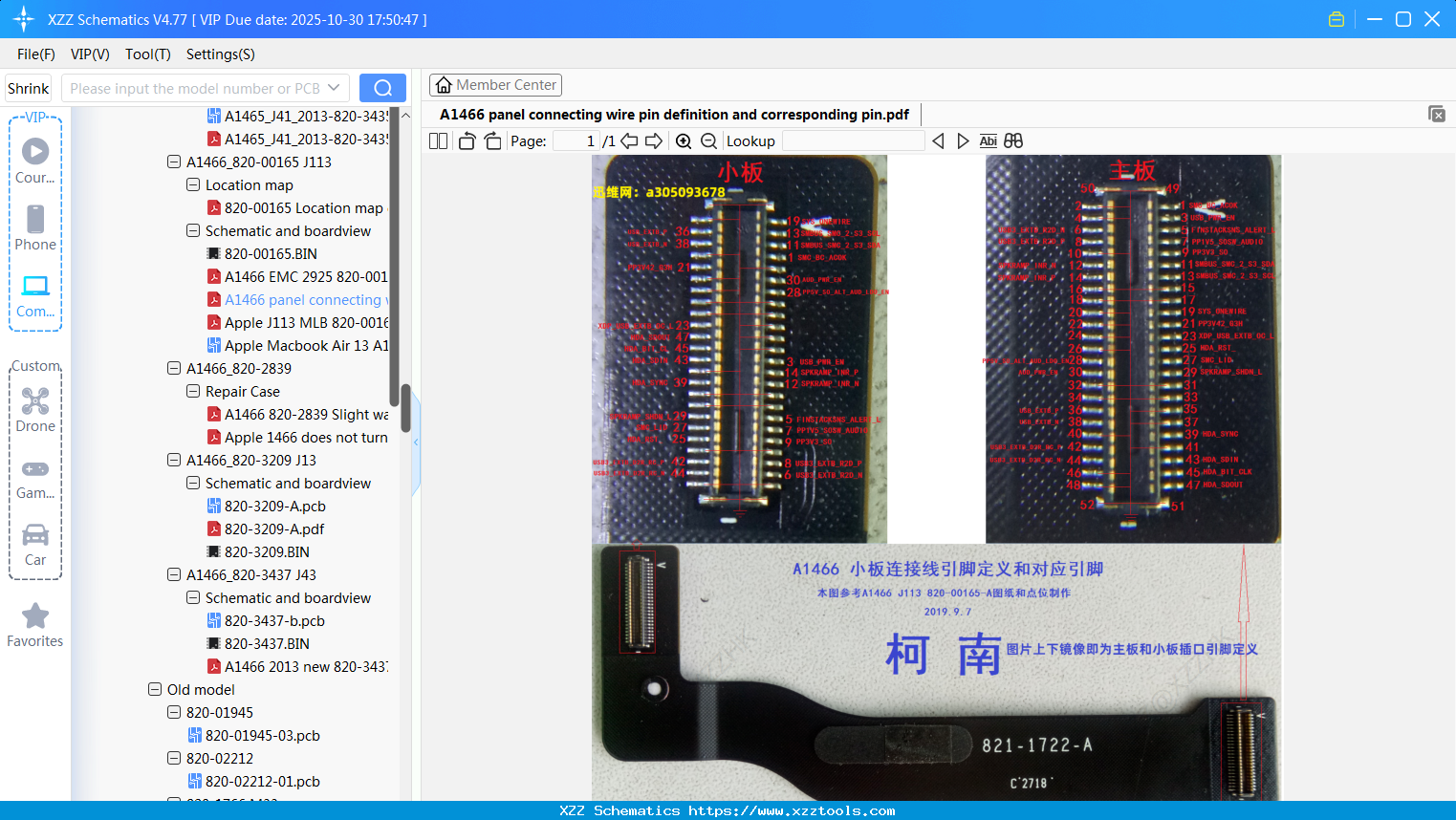Image resolution: width=1456 pixels, height=820 pixels.
Task: Open the File(F) menu
Action: pos(36,54)
